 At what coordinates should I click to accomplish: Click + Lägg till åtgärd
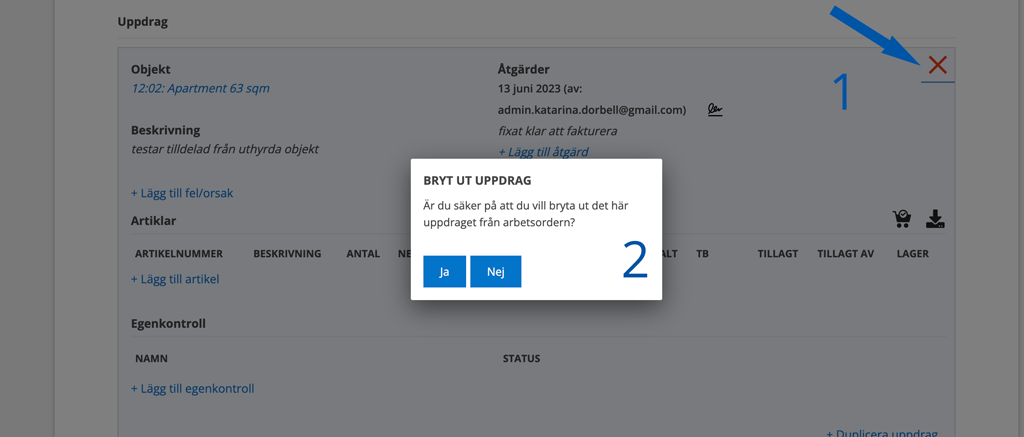point(543,152)
